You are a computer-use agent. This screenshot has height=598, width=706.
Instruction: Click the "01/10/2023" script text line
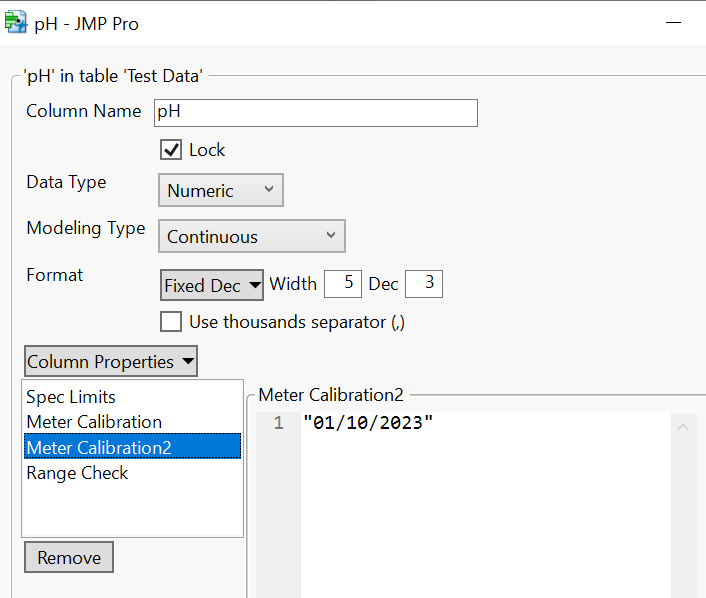[x=368, y=424]
